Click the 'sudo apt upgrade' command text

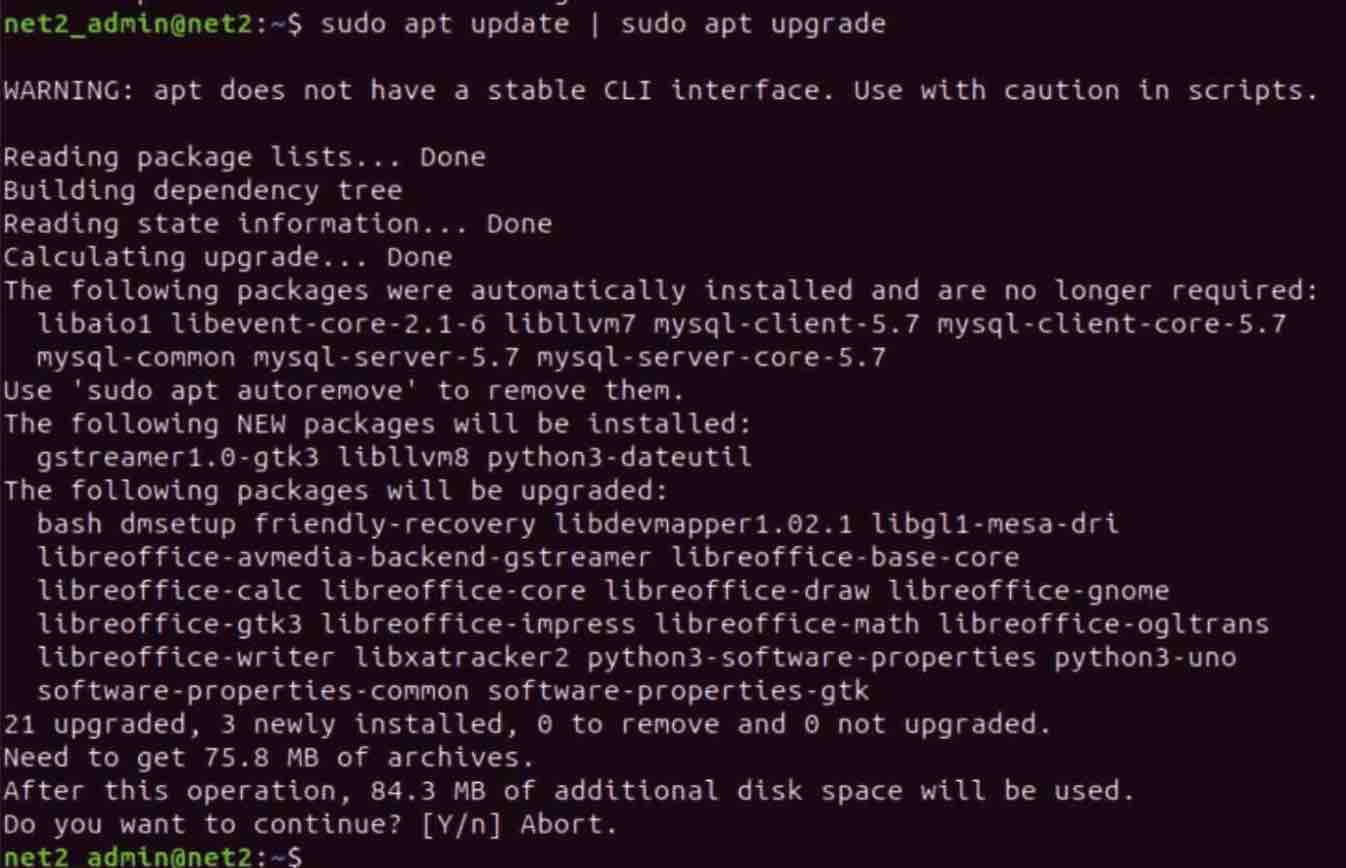tap(753, 24)
